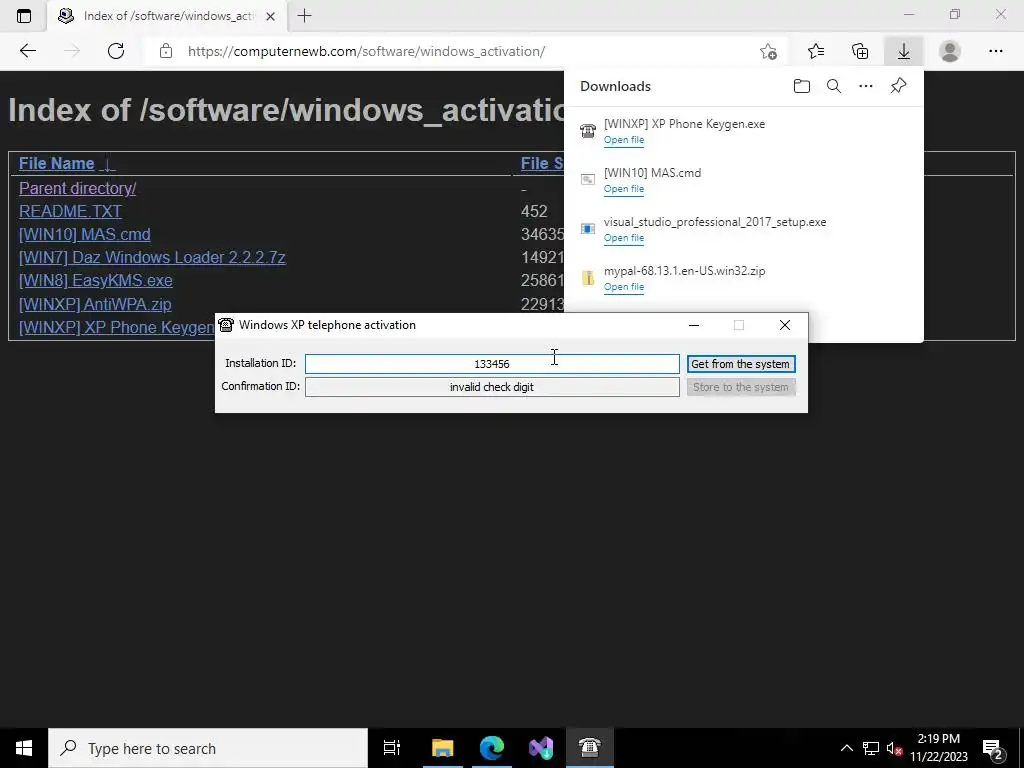Click the Edge tab actions menu icon
This screenshot has height=768, width=1024.
[x=24, y=16]
